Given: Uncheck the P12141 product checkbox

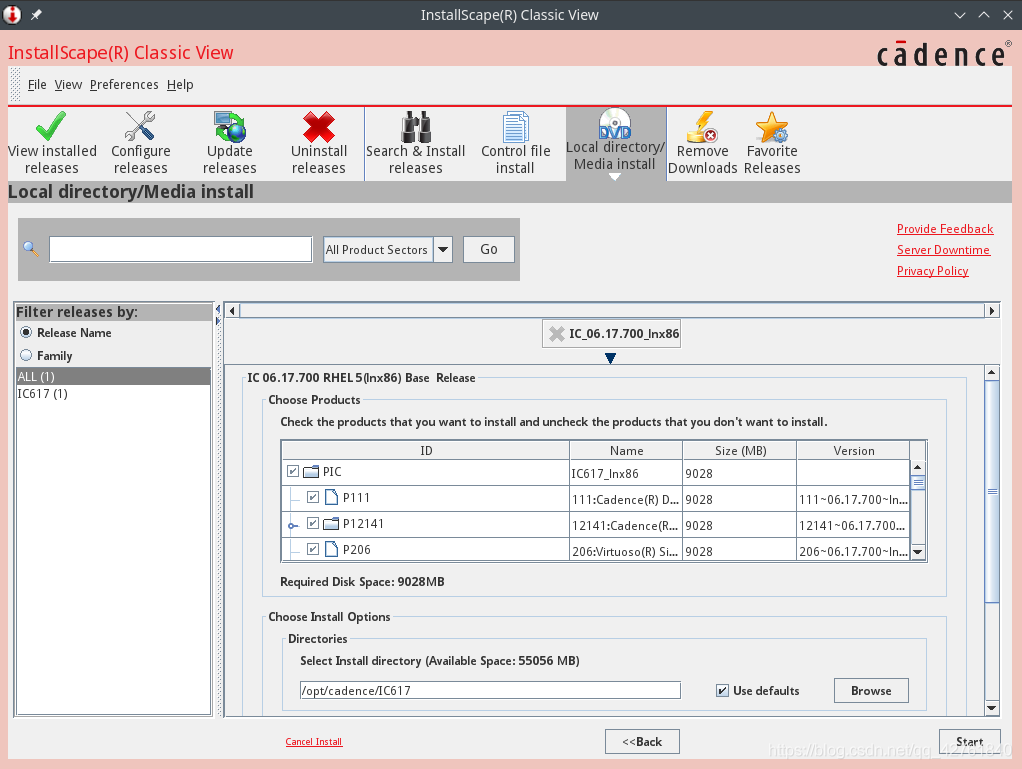Looking at the screenshot, I should coord(313,523).
